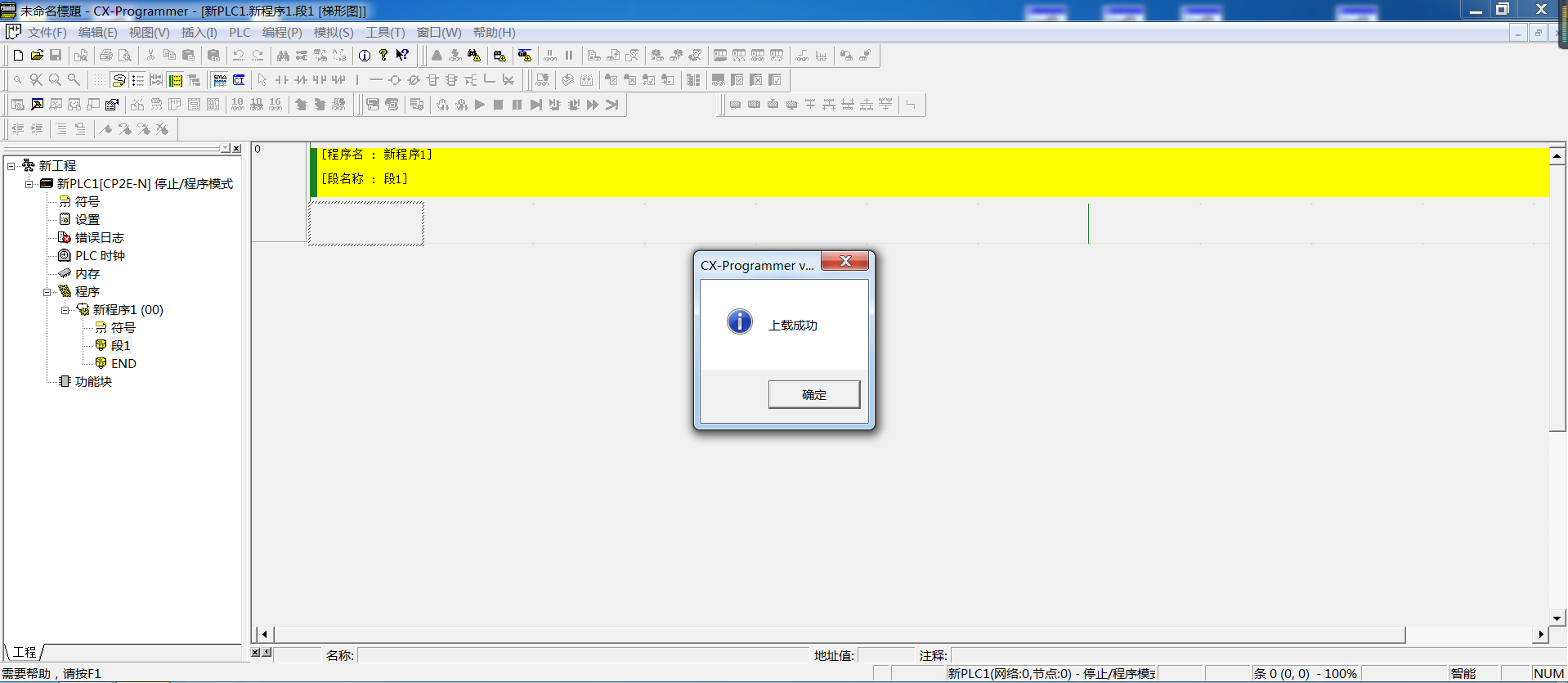The width and height of the screenshot is (1568, 683).
Task: Toggle the speech bubble comments button
Action: (119, 80)
